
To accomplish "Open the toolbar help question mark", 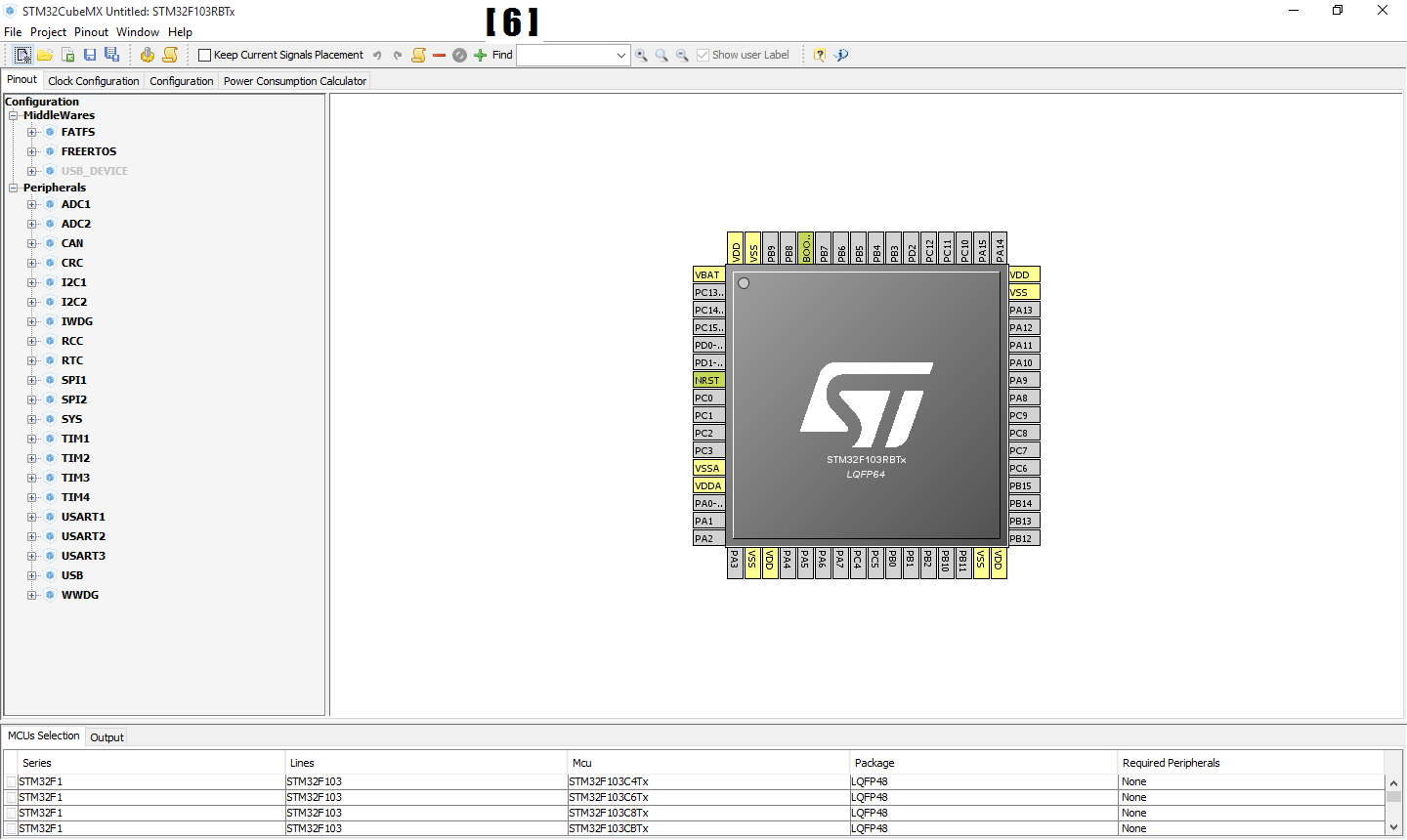I will click(819, 55).
